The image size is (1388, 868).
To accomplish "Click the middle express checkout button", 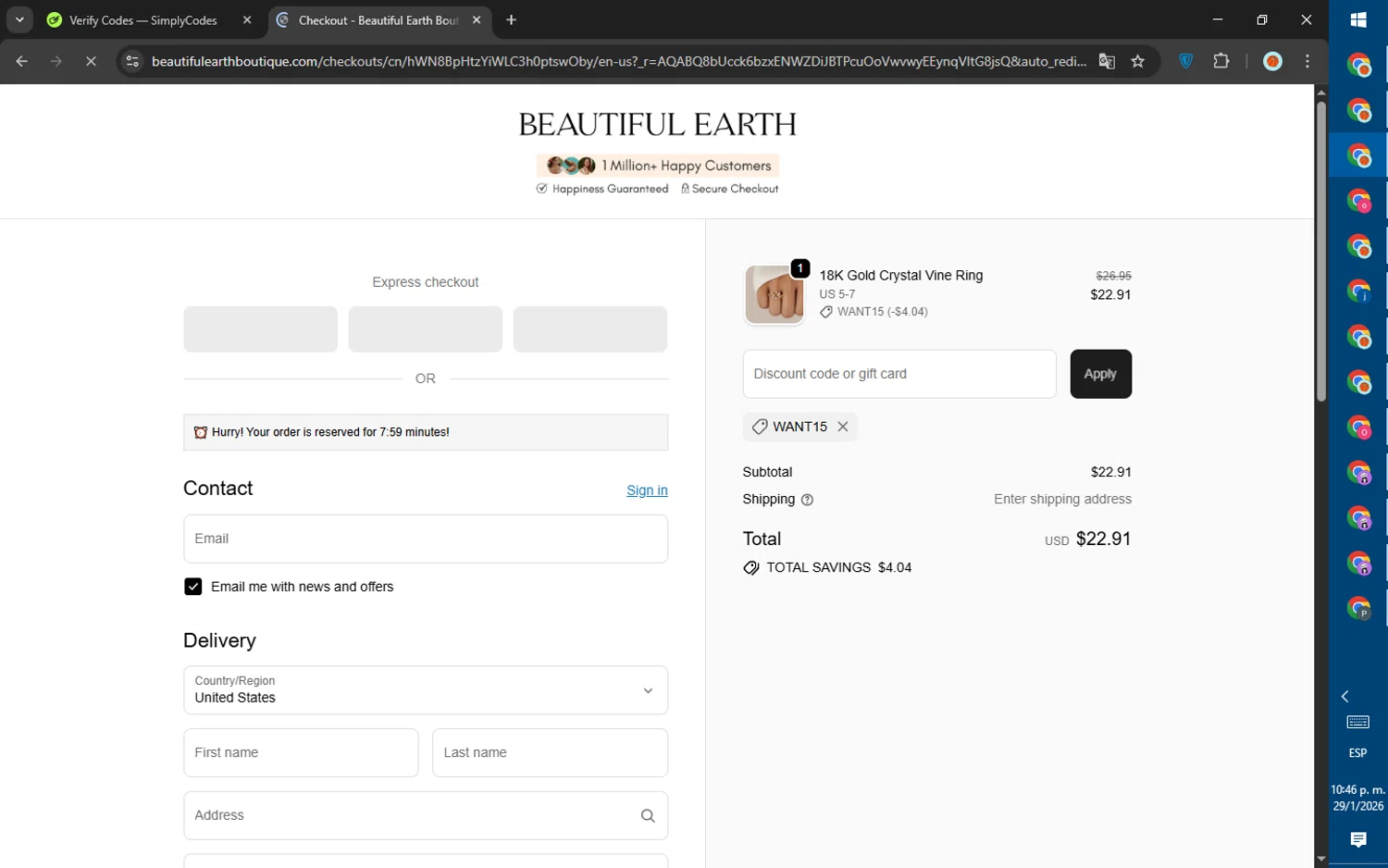I will pos(425,329).
